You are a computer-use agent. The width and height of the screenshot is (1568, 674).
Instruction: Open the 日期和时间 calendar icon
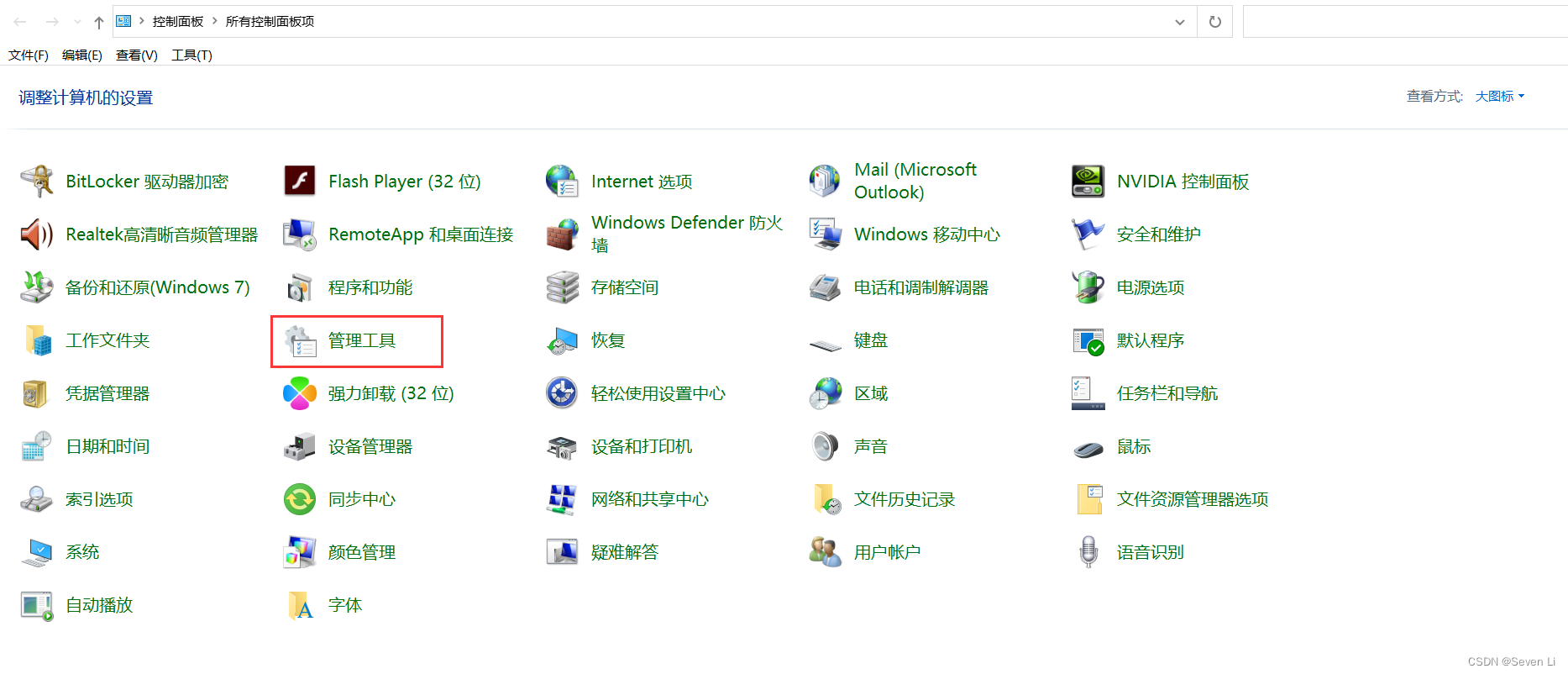[37, 445]
